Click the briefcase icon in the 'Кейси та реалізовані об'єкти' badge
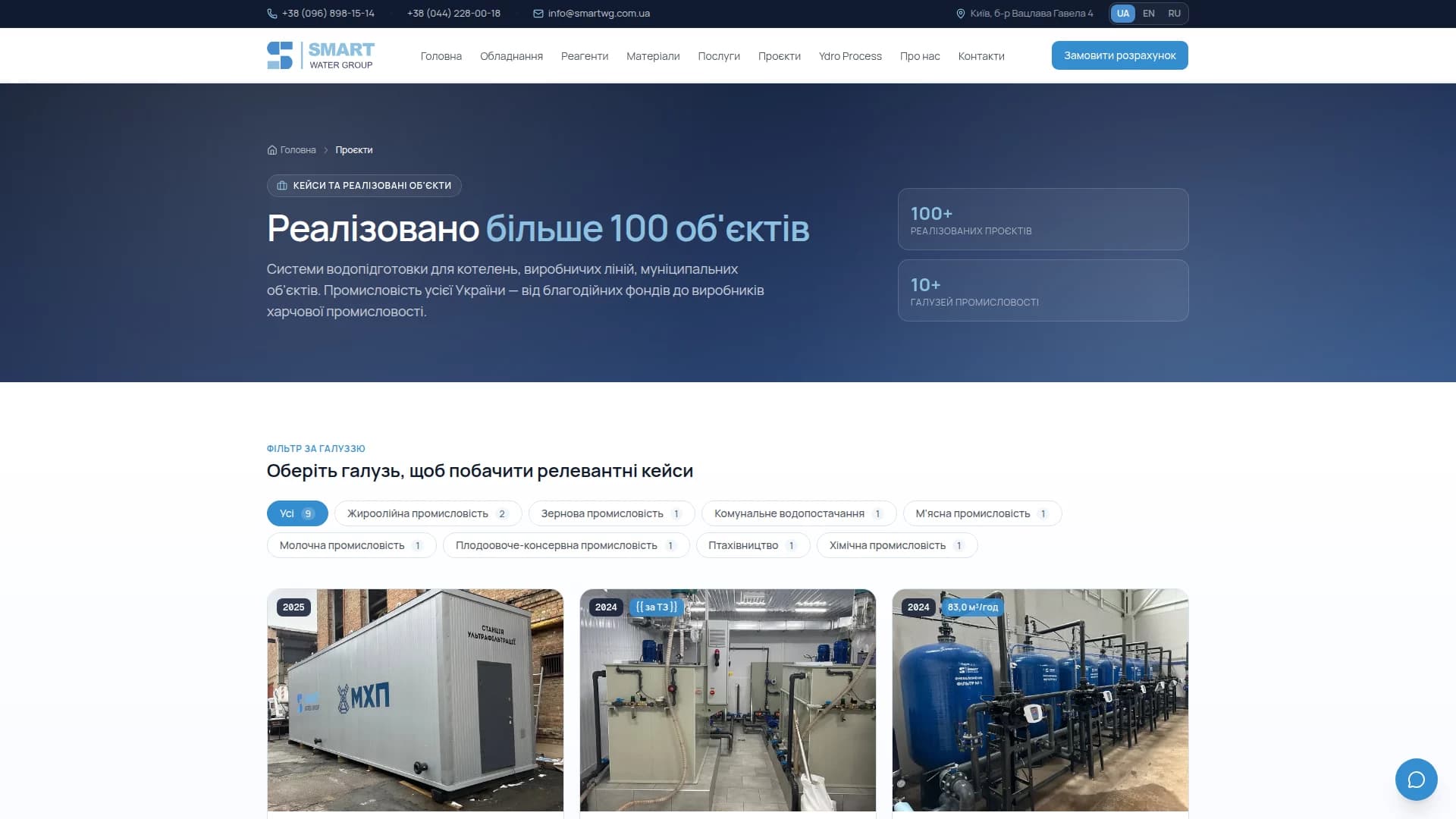This screenshot has width=1456, height=819. click(x=282, y=186)
